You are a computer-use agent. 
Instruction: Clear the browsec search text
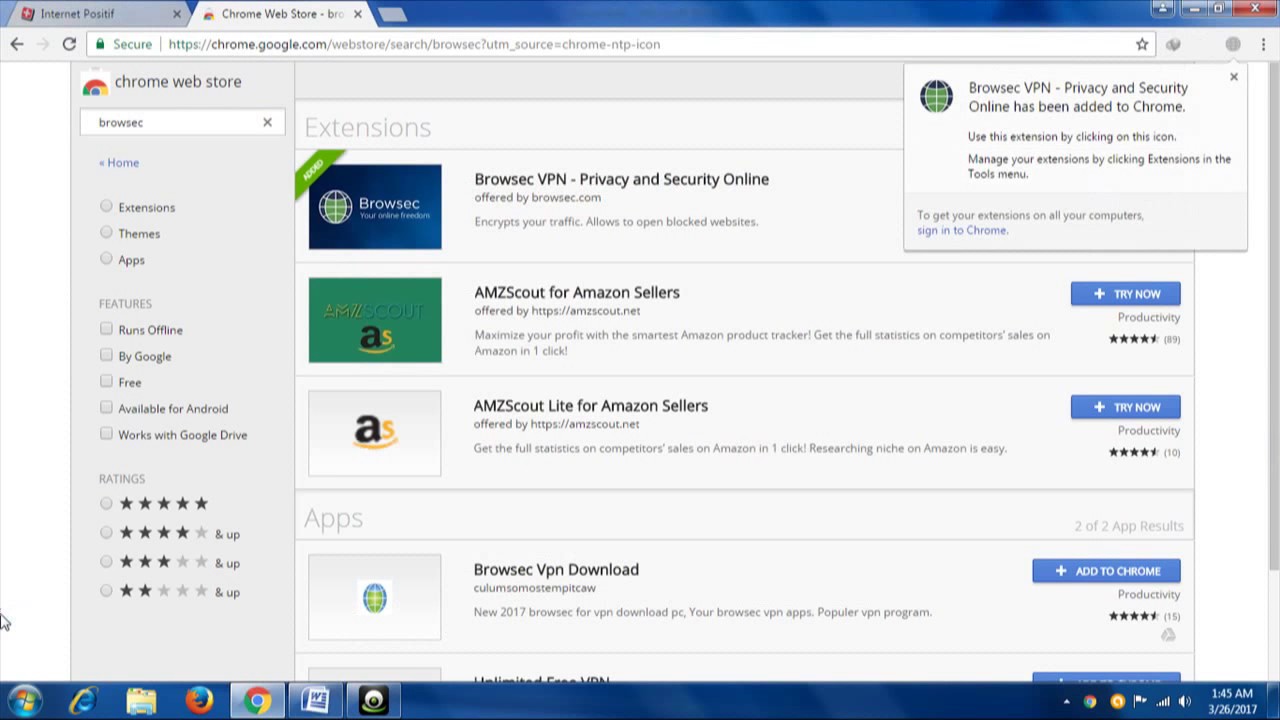[x=267, y=122]
